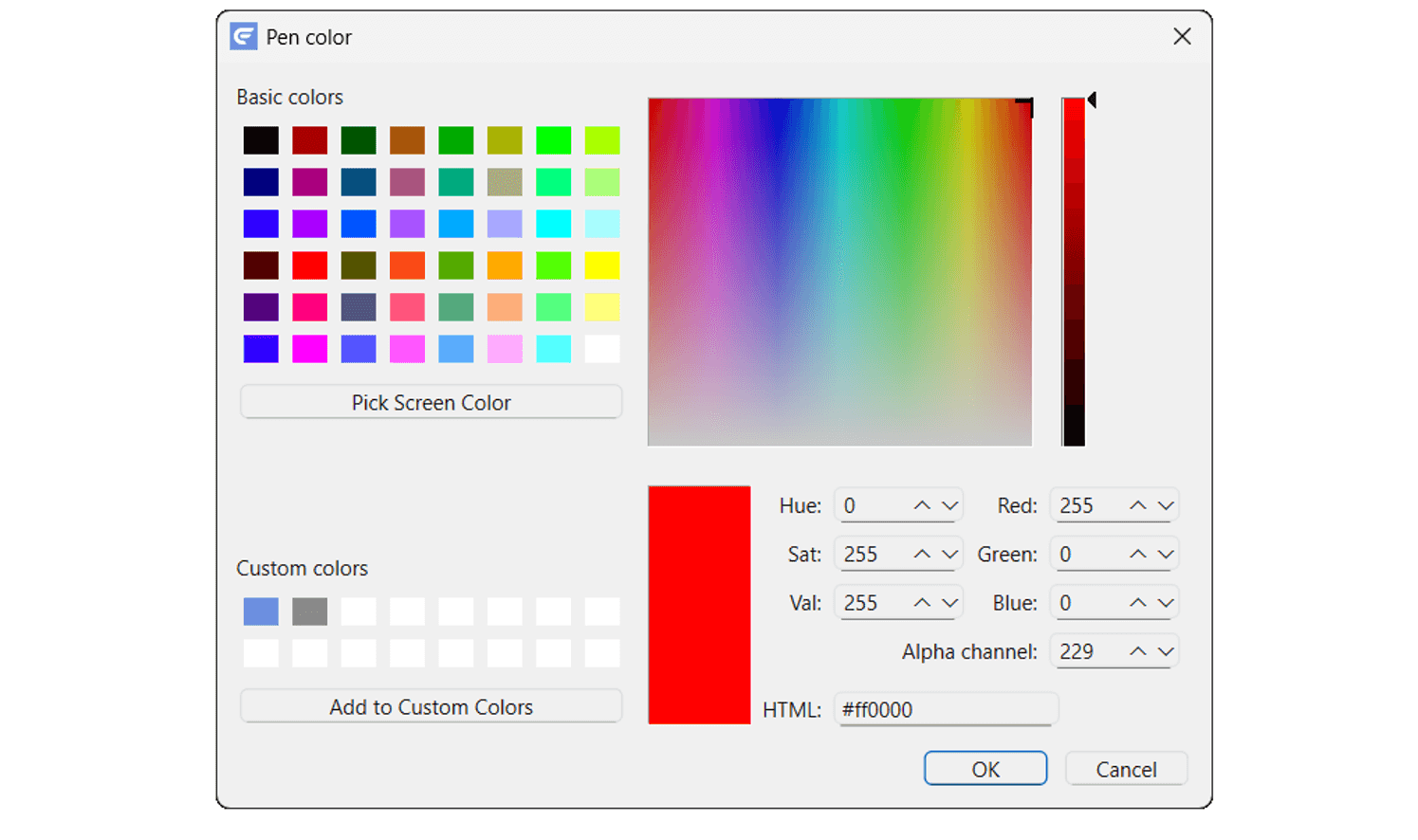Select the cyan basic color swatch

click(x=553, y=224)
